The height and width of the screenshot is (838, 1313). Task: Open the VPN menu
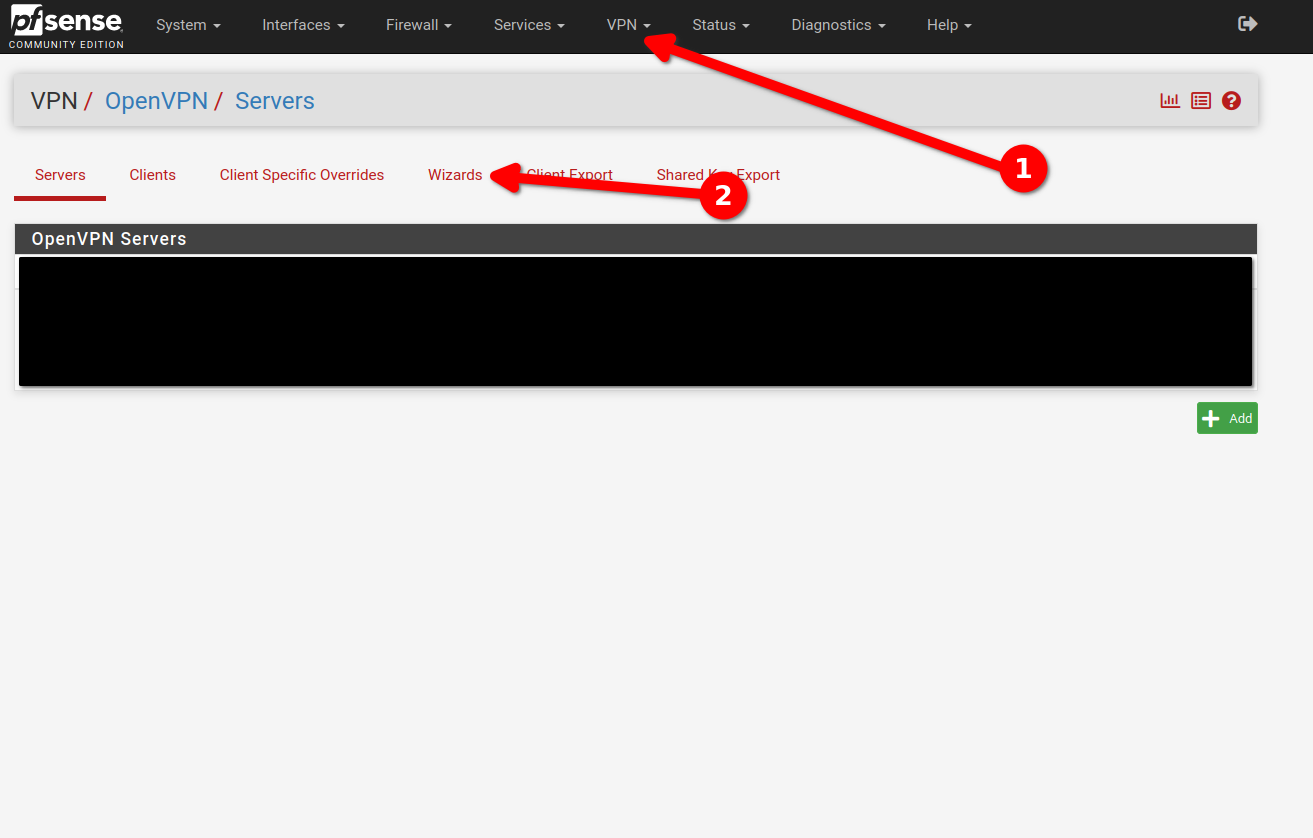[629, 25]
